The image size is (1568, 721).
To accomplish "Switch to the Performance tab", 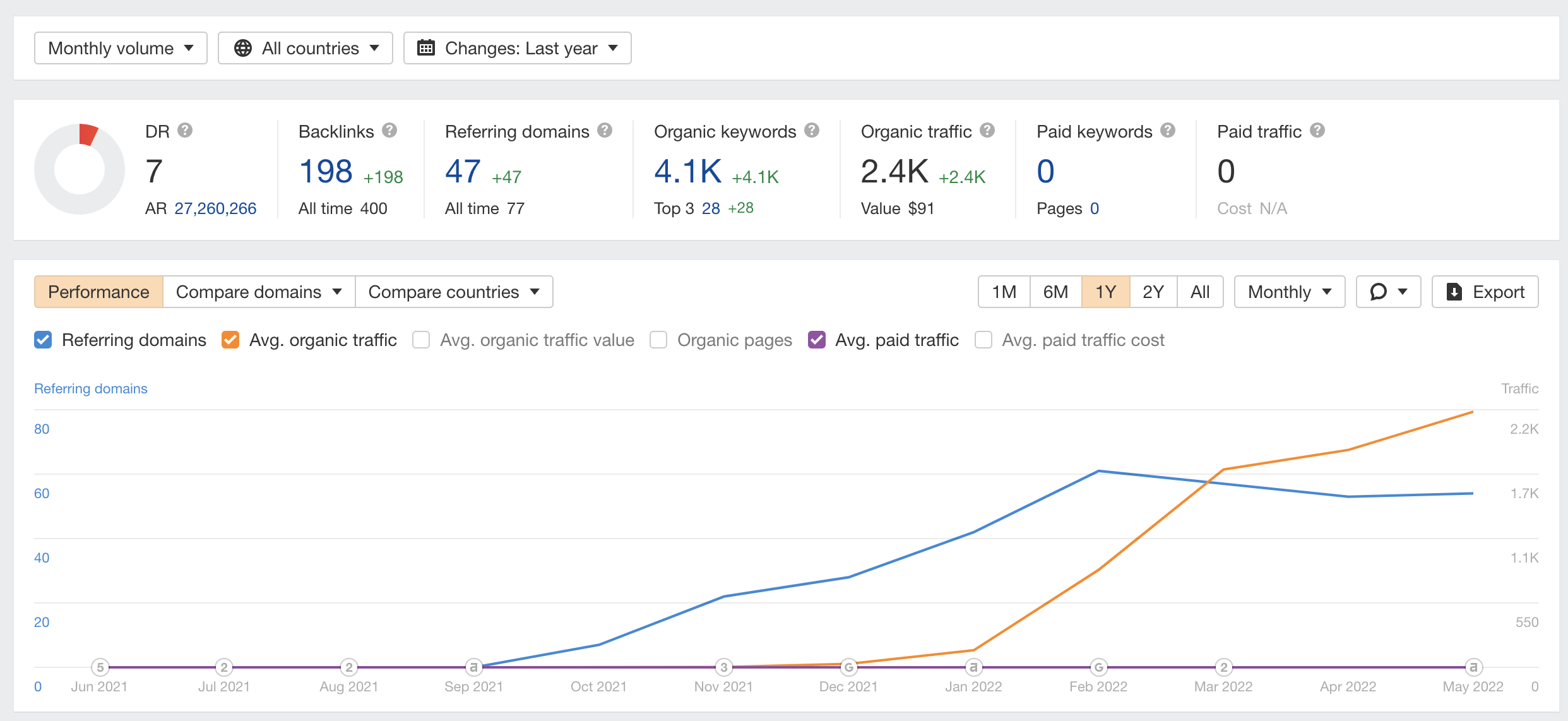I will [x=98, y=291].
